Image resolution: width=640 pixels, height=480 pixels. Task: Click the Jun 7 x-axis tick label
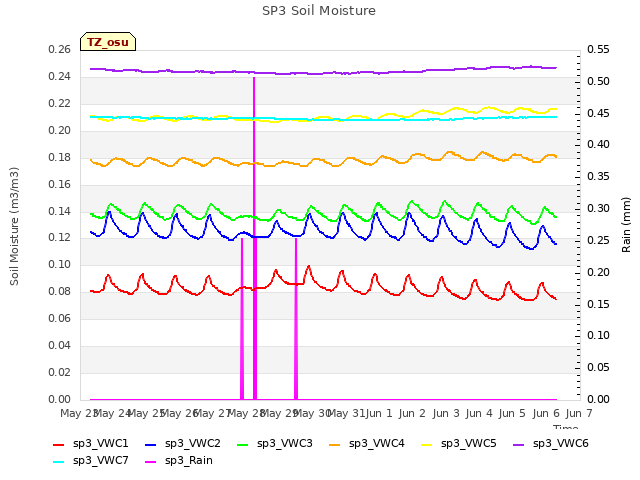(x=579, y=413)
